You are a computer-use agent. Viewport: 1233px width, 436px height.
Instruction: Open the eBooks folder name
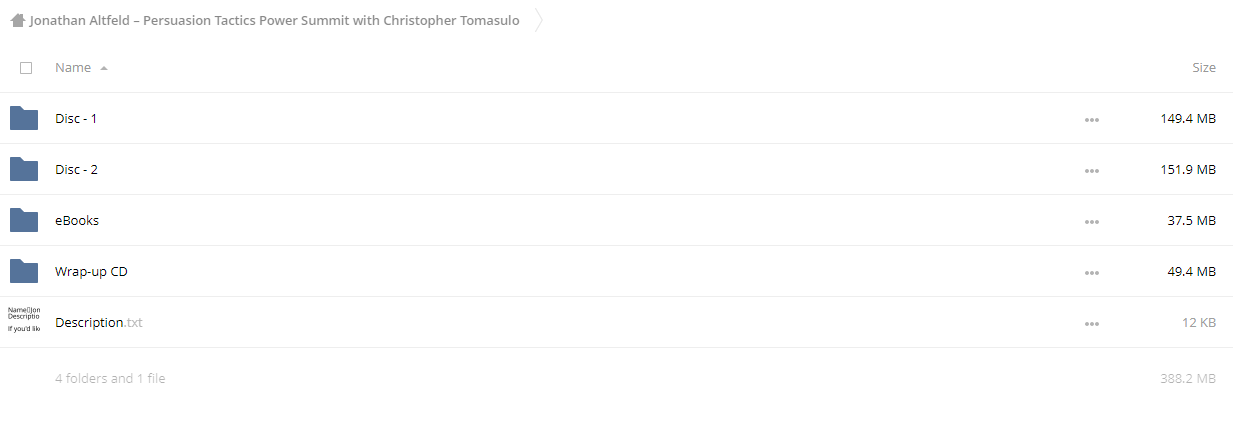tap(77, 220)
